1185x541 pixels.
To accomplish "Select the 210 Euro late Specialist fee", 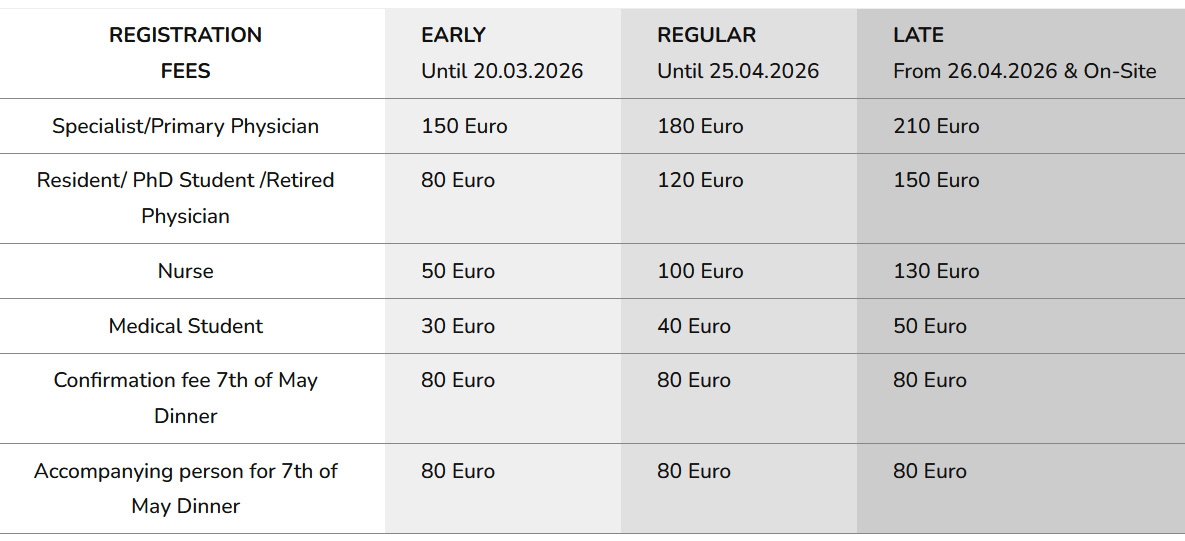I will 936,126.
